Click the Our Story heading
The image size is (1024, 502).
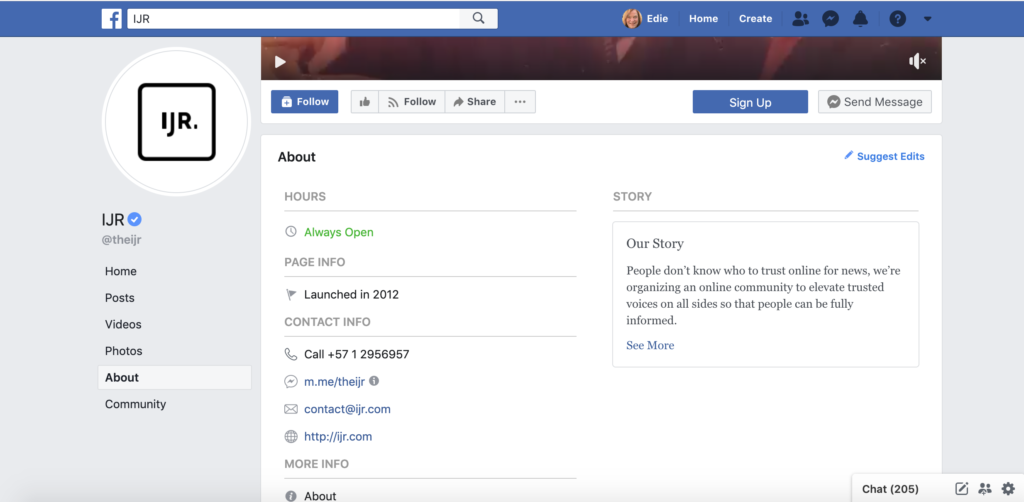pos(655,243)
